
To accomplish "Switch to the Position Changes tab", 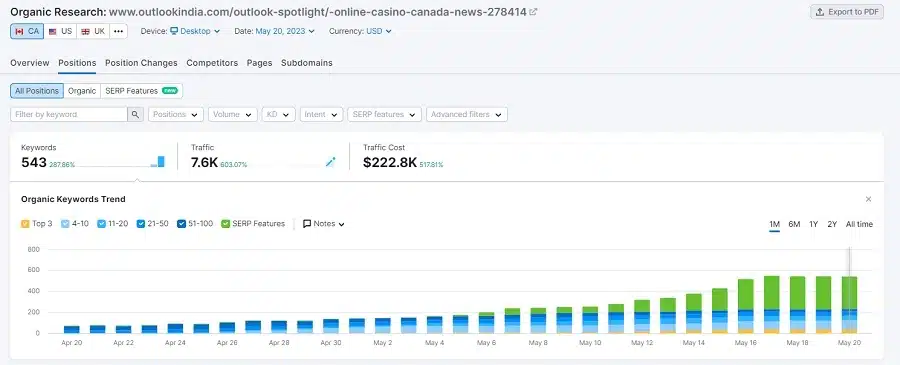I will click(x=141, y=63).
